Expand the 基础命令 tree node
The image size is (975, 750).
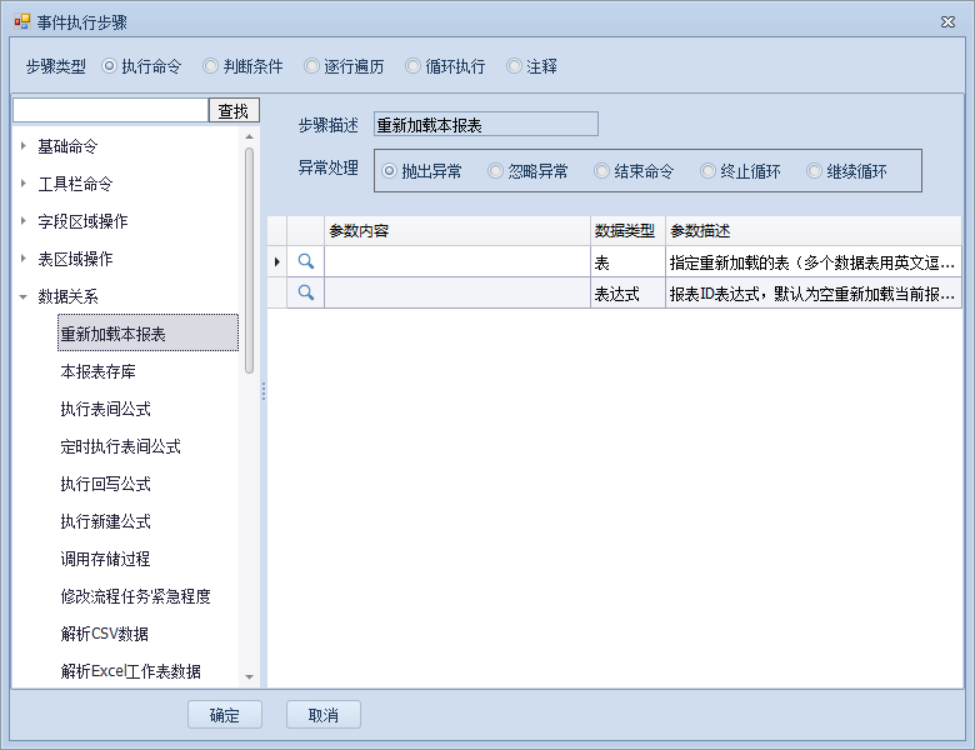24,146
